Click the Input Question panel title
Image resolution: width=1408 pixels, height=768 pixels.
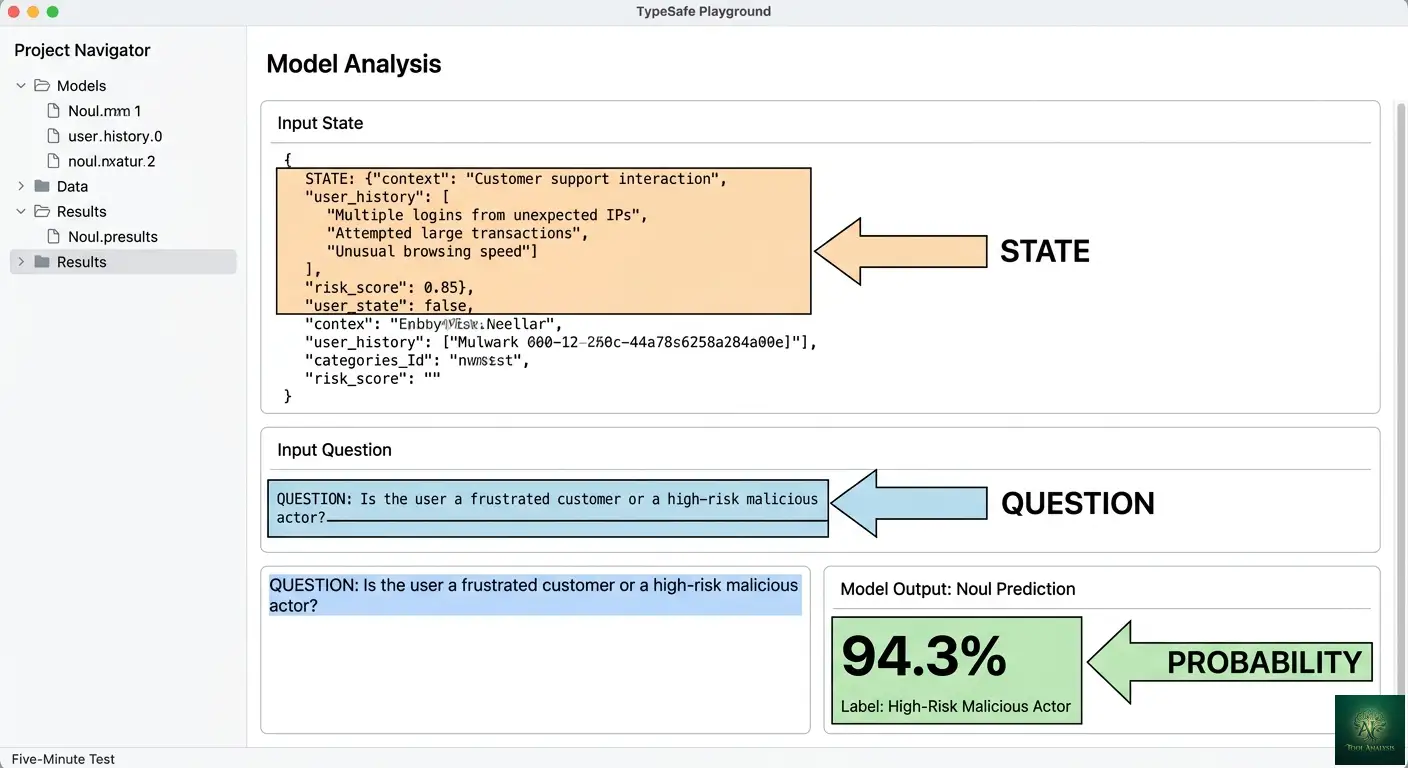tap(334, 450)
